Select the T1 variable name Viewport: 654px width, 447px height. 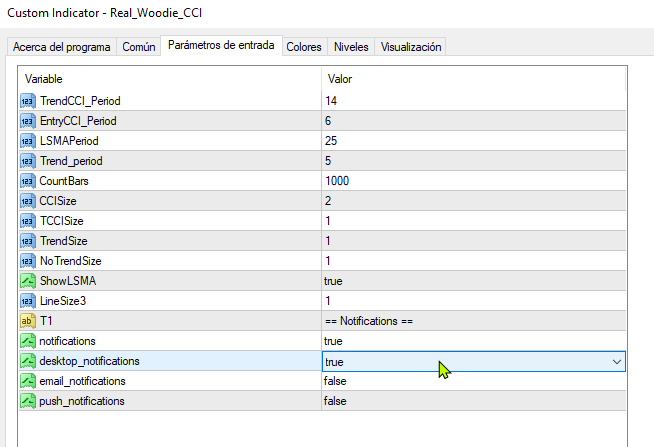(46, 321)
